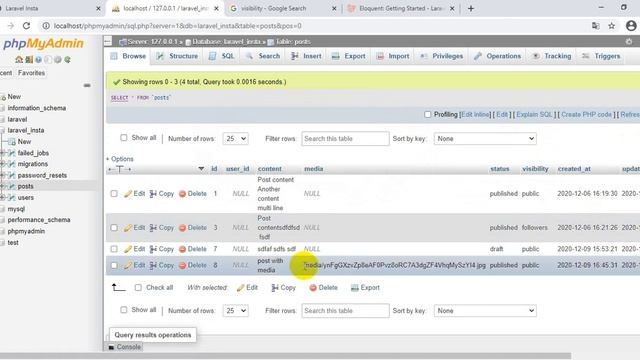Click the full texts toggle arrows icon

tap(120, 169)
